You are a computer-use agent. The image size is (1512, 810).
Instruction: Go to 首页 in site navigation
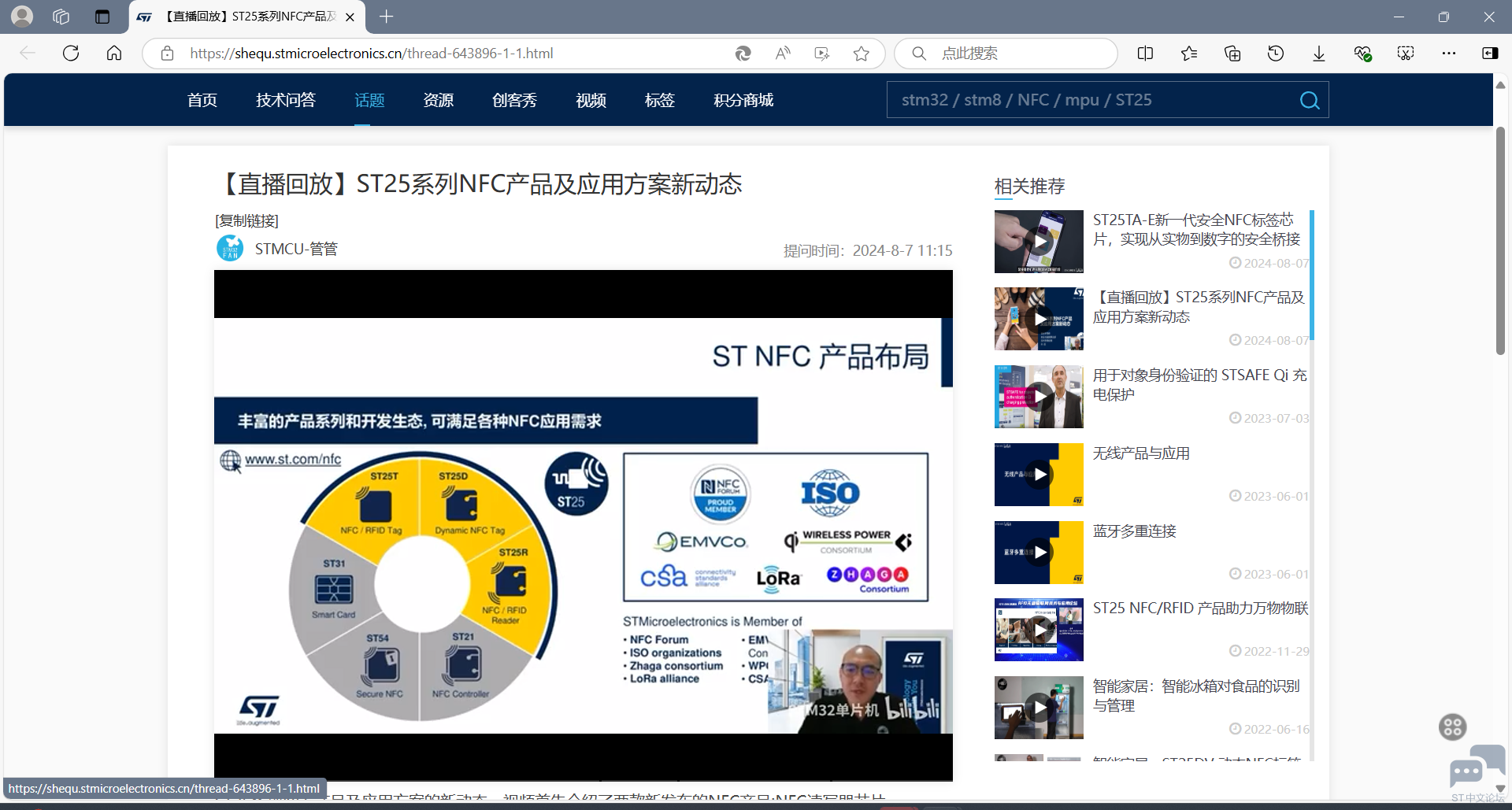click(x=202, y=100)
